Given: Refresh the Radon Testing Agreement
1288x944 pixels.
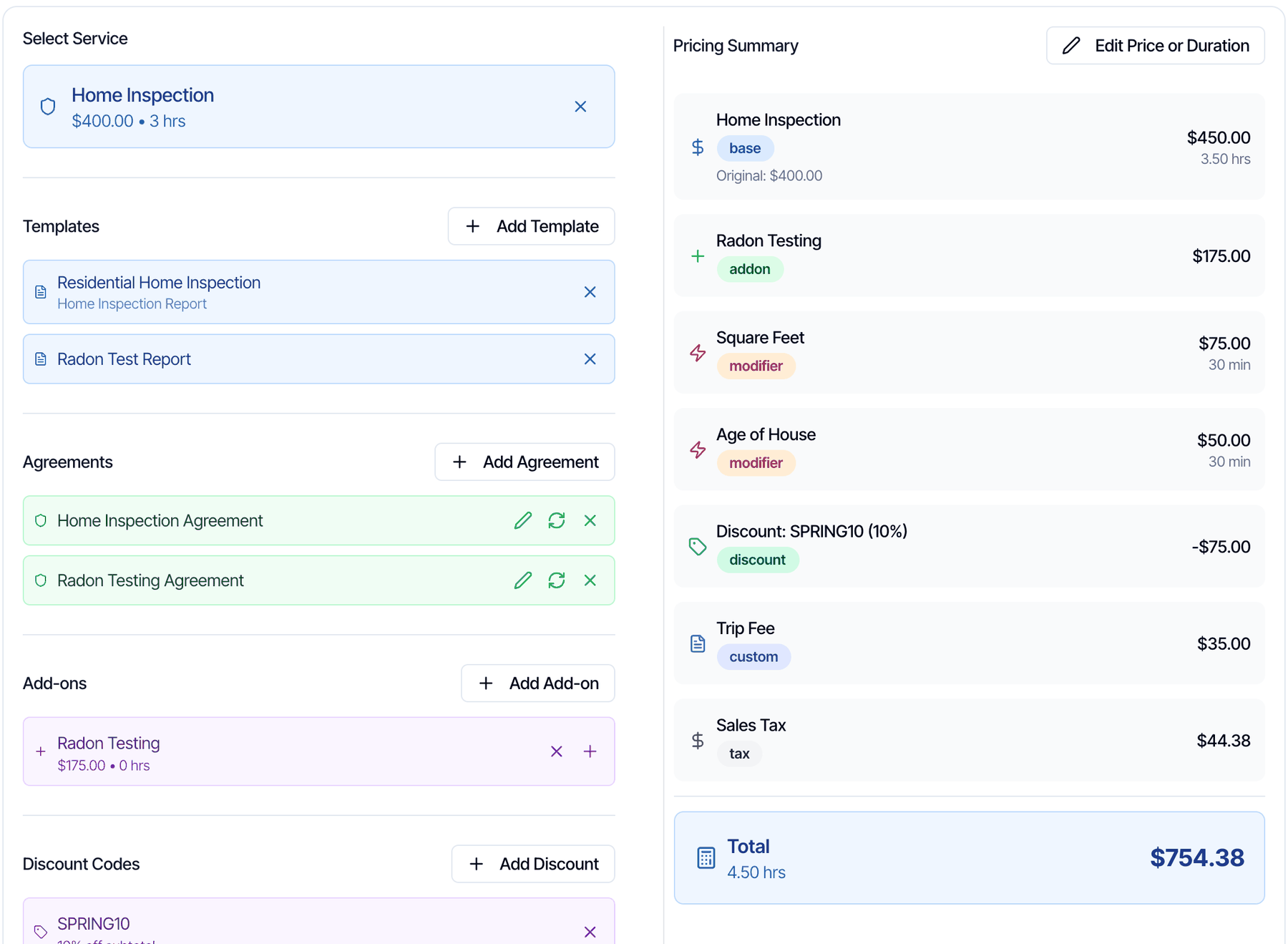Looking at the screenshot, I should 557,580.
